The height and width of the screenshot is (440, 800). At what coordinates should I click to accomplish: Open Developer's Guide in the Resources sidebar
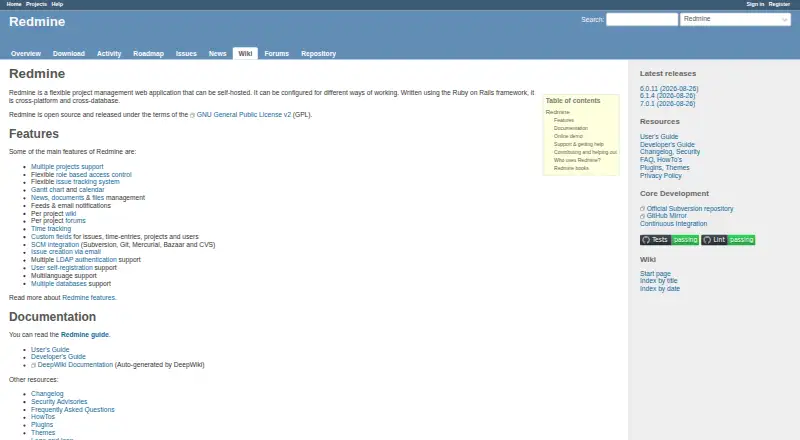click(667, 145)
